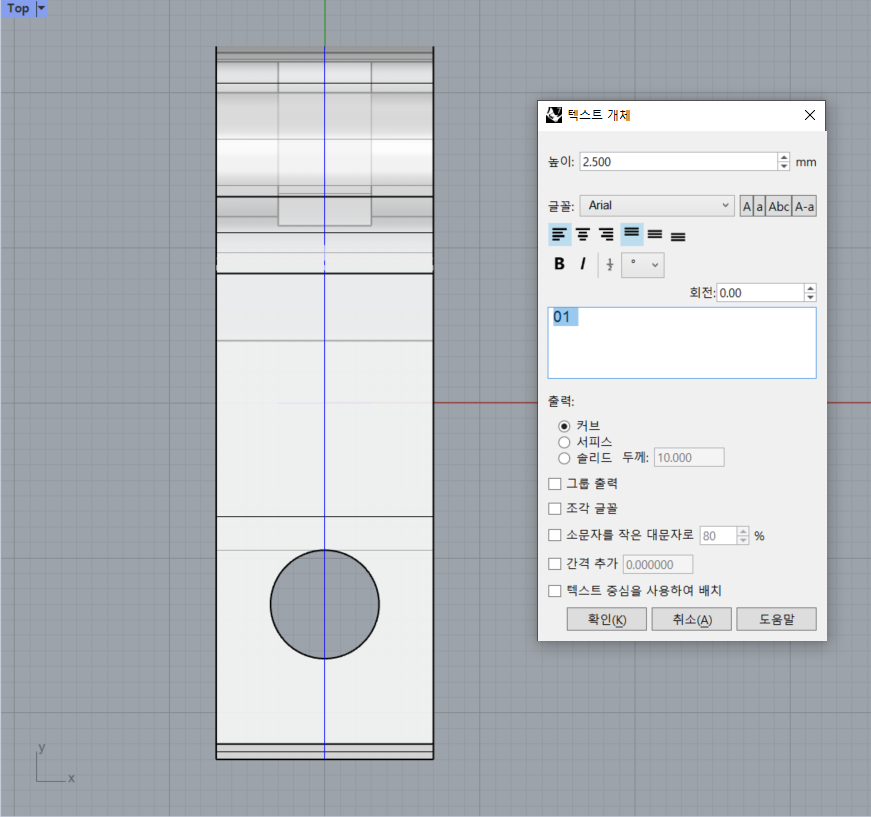Open the Arial font dropdown

point(725,205)
